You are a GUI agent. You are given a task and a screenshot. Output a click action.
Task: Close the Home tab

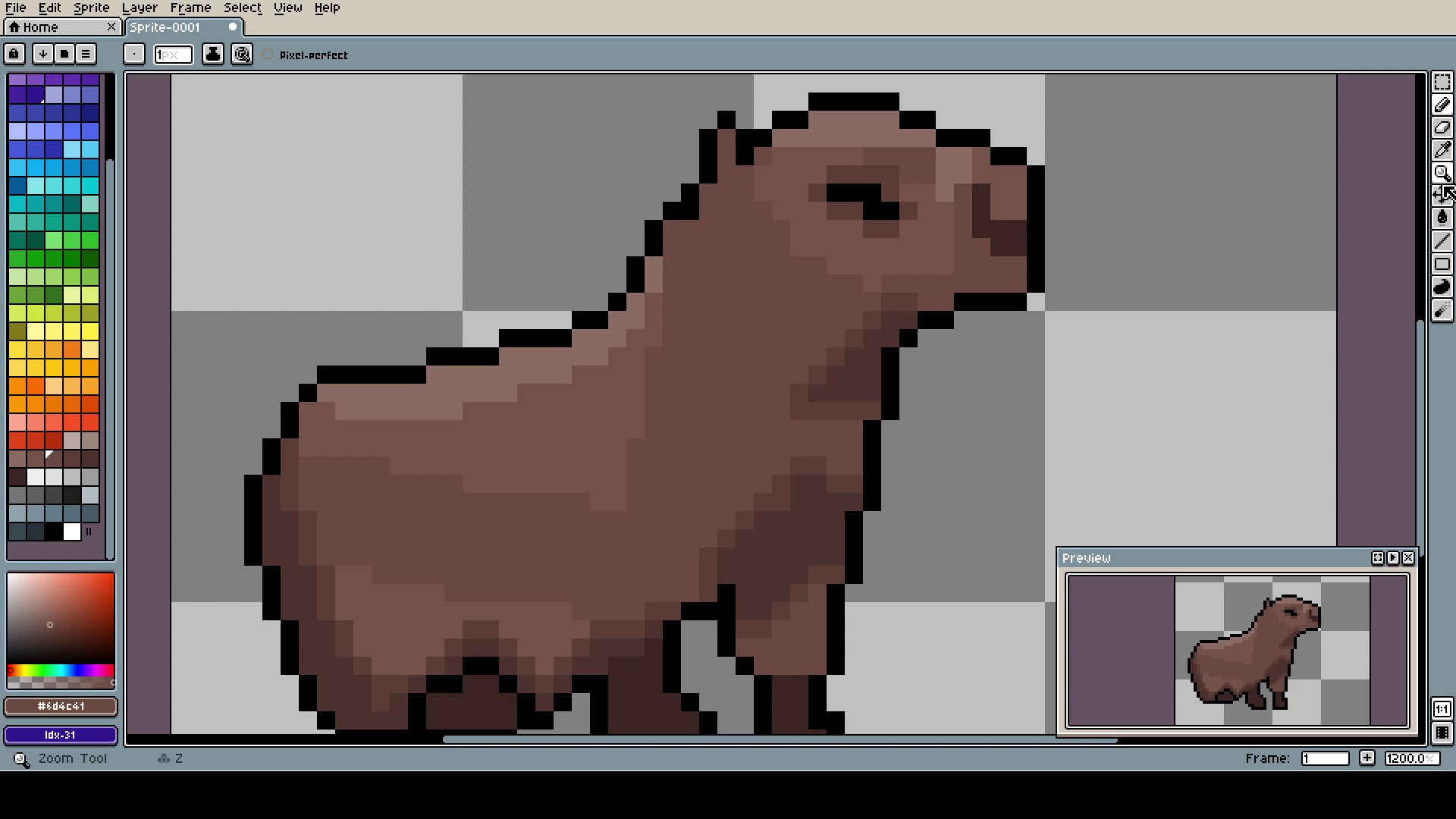pos(111,27)
